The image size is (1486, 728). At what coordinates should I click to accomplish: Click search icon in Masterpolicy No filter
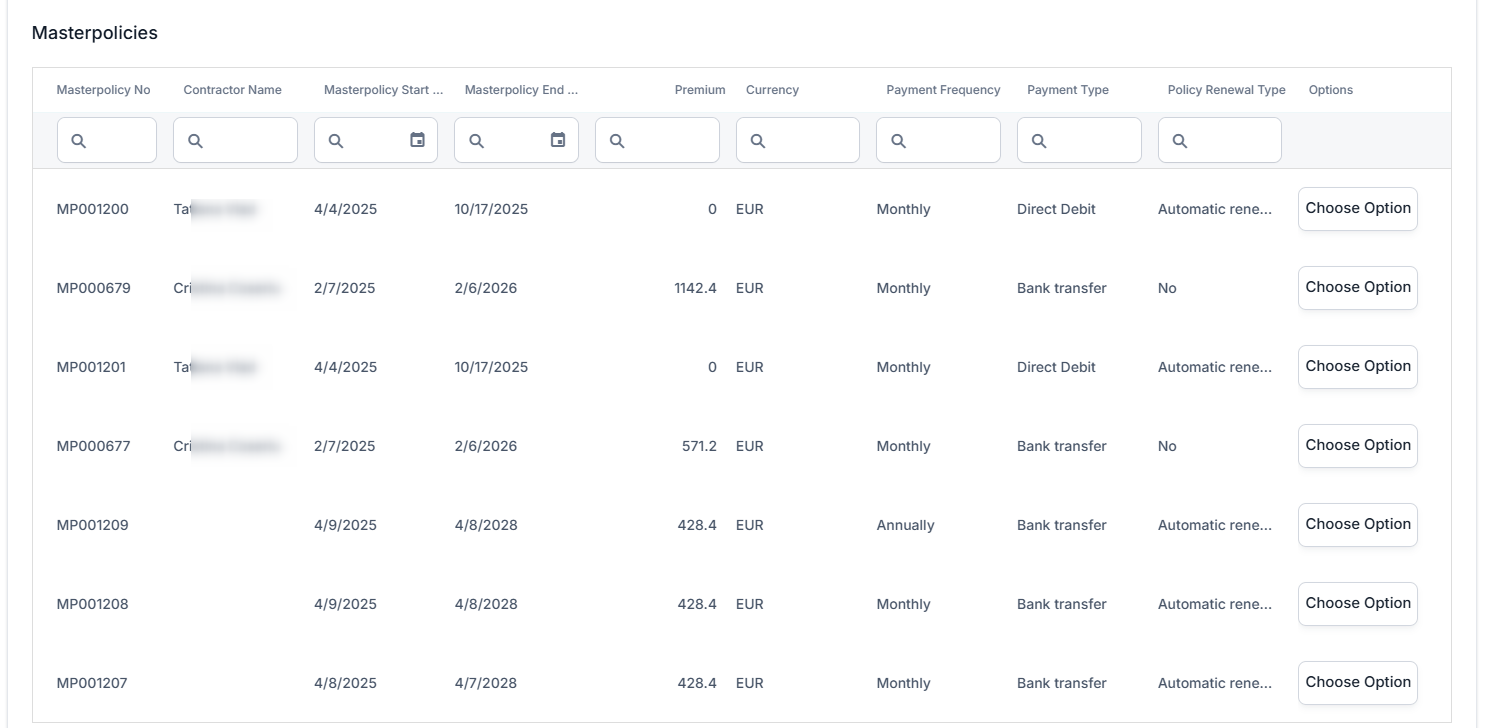pyautogui.click(x=79, y=141)
